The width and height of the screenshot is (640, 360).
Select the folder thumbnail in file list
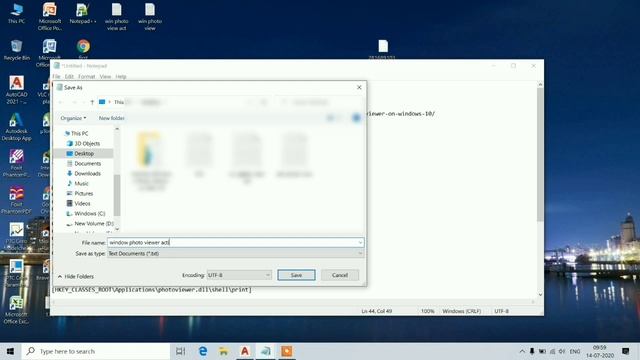[151, 161]
